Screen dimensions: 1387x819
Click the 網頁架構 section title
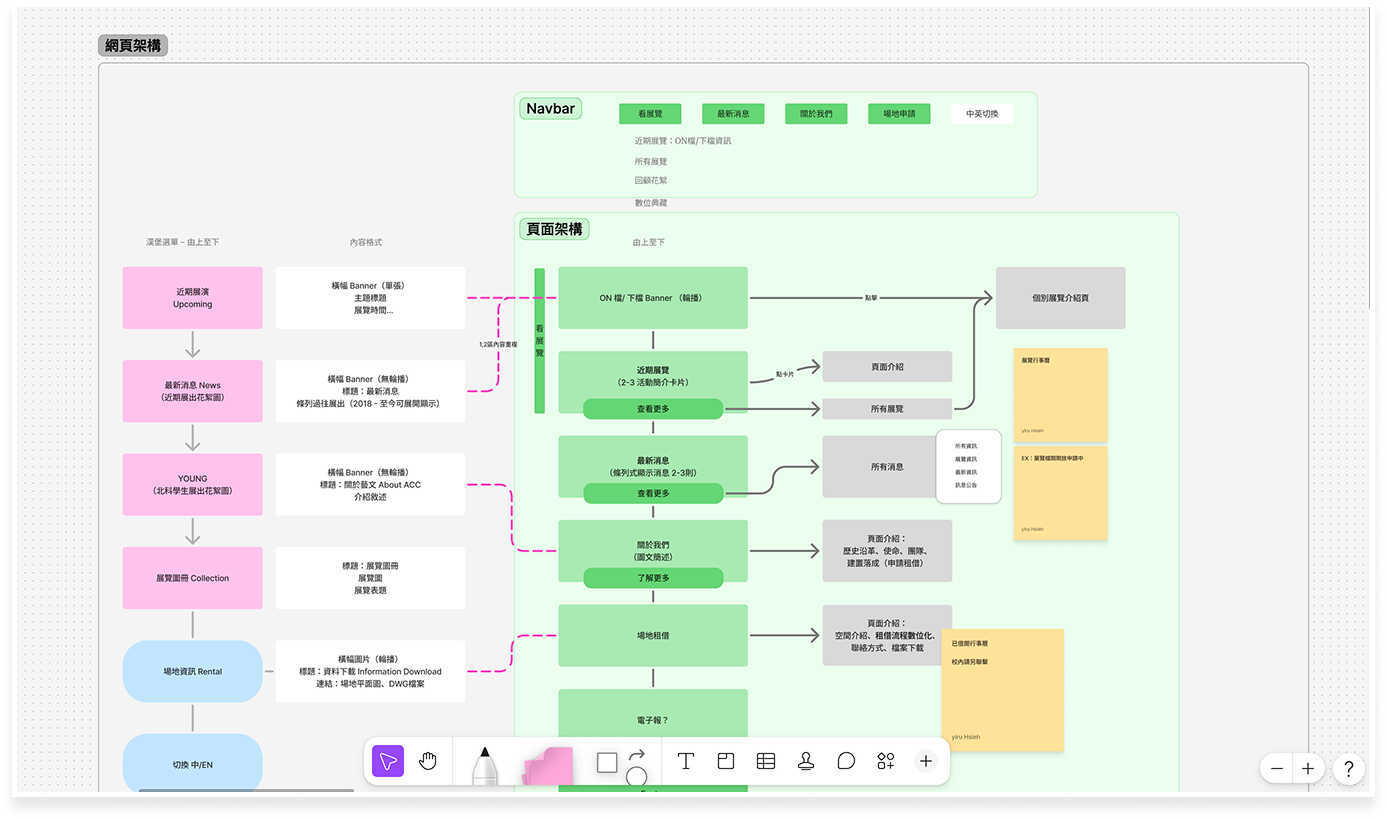[133, 46]
